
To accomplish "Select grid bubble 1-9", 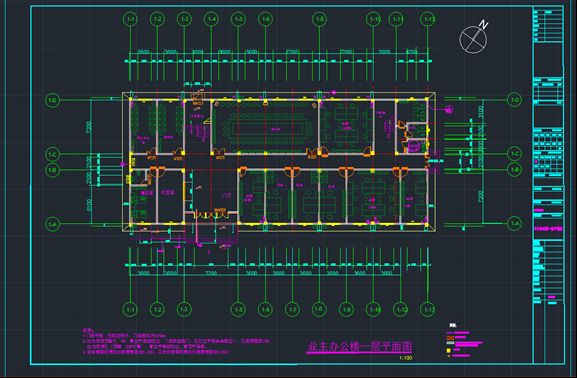I will point(346,310).
